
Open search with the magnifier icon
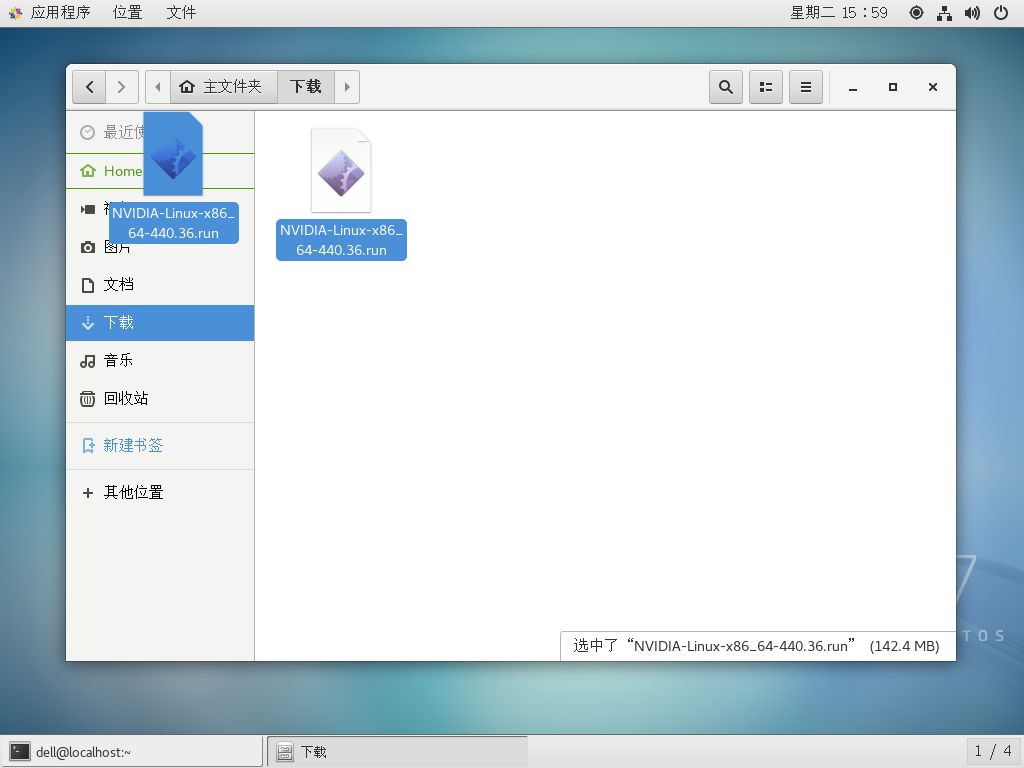point(726,87)
